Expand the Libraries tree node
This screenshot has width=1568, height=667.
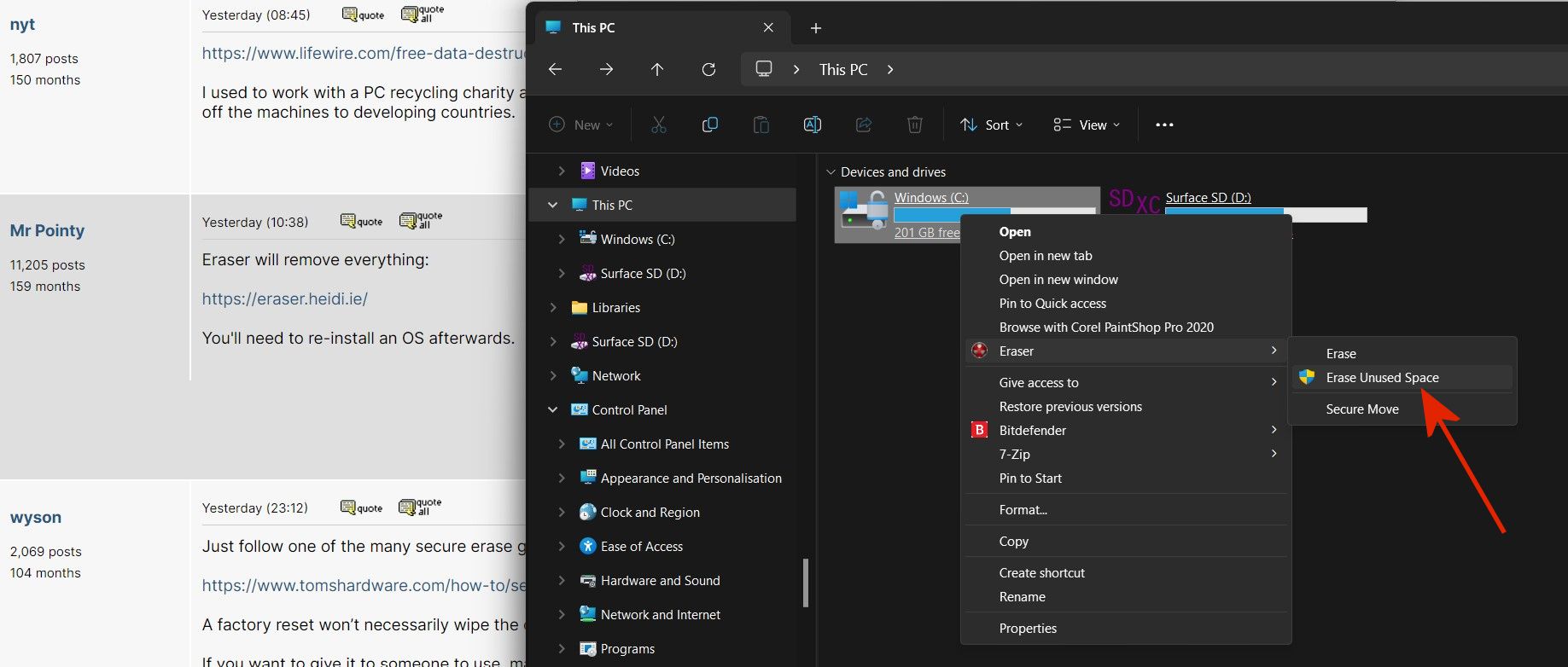tap(552, 307)
